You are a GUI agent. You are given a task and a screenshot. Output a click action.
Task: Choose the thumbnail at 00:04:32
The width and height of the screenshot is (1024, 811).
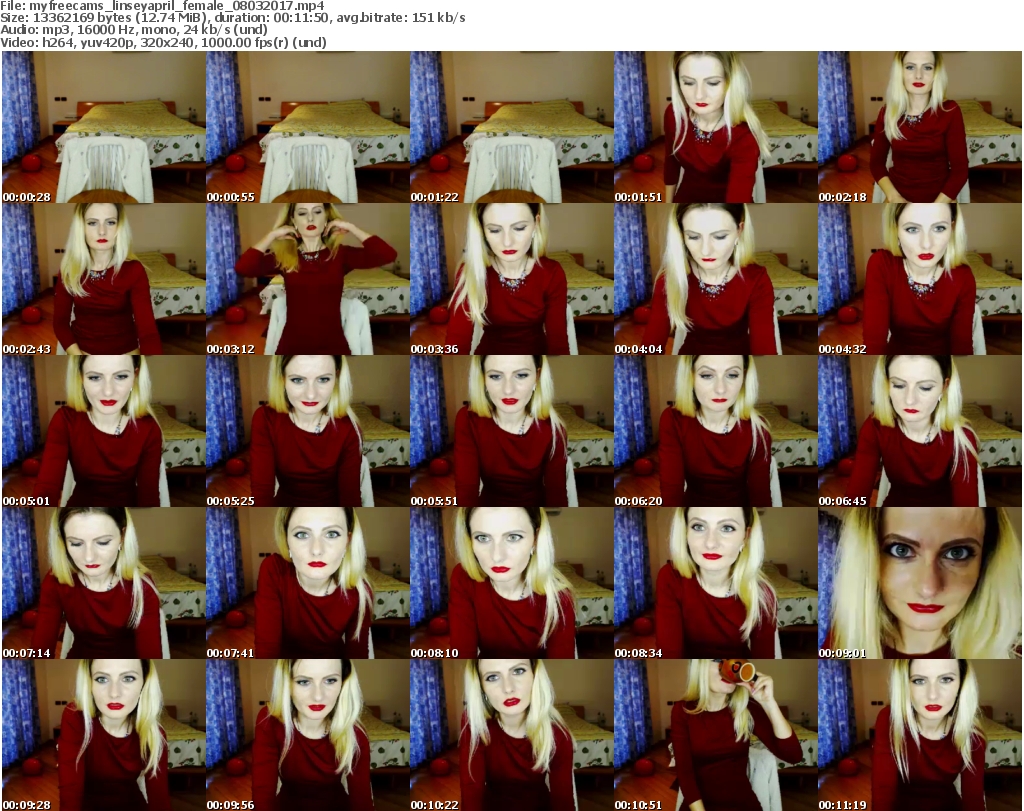[920, 279]
